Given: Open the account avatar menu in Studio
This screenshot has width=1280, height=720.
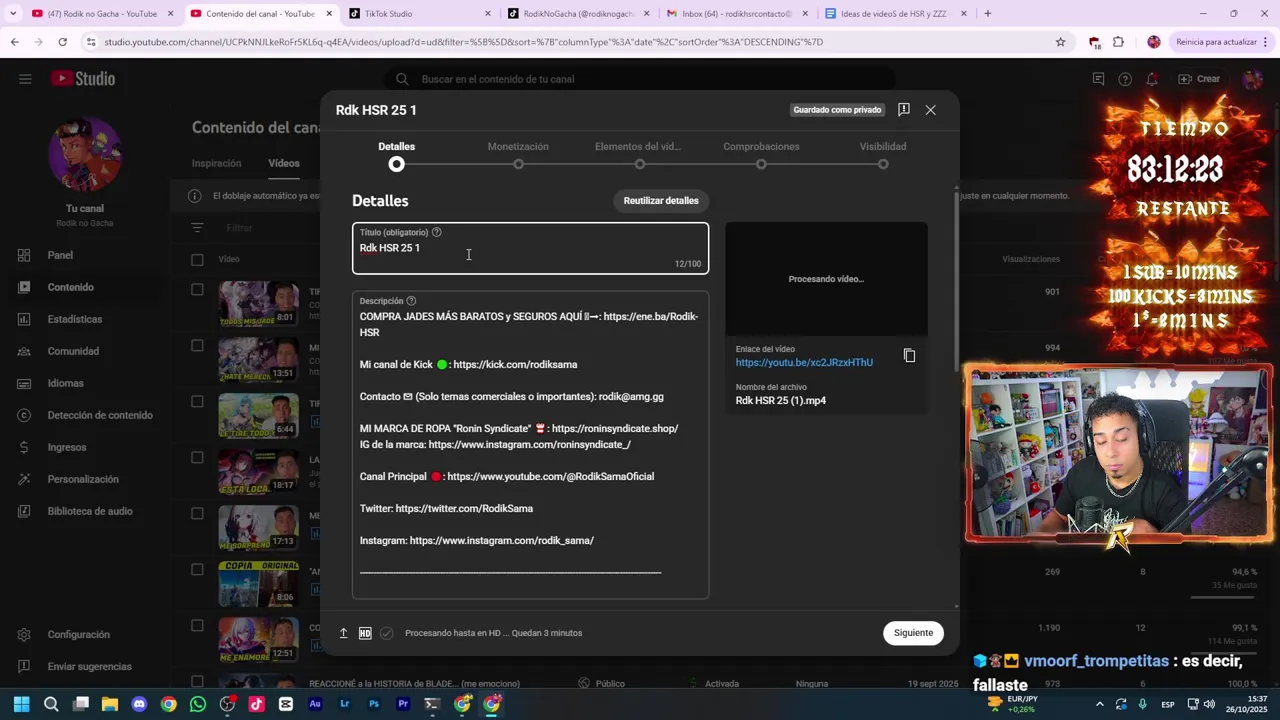Looking at the screenshot, I should coord(1252,79).
